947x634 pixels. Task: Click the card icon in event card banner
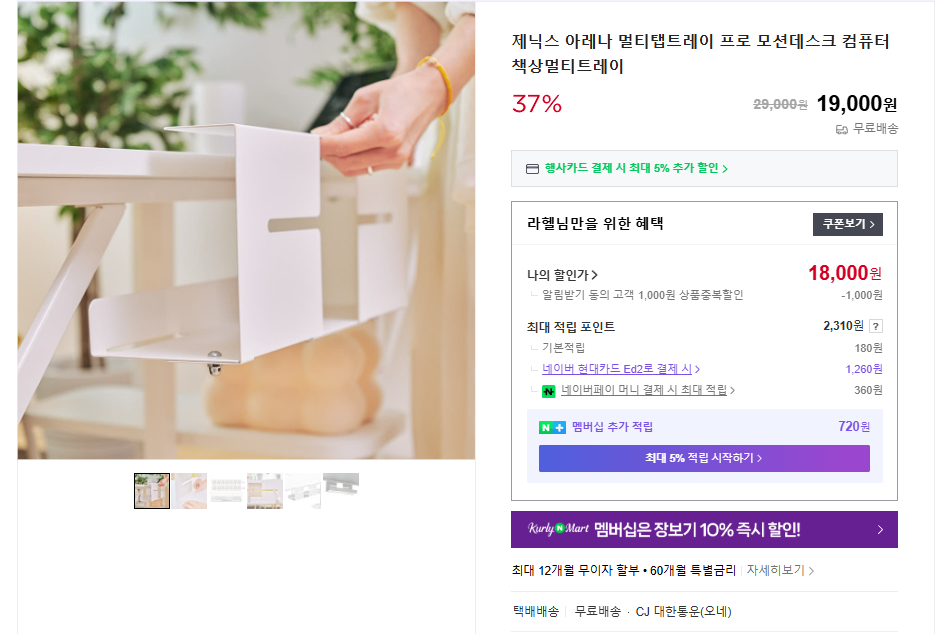(532, 168)
